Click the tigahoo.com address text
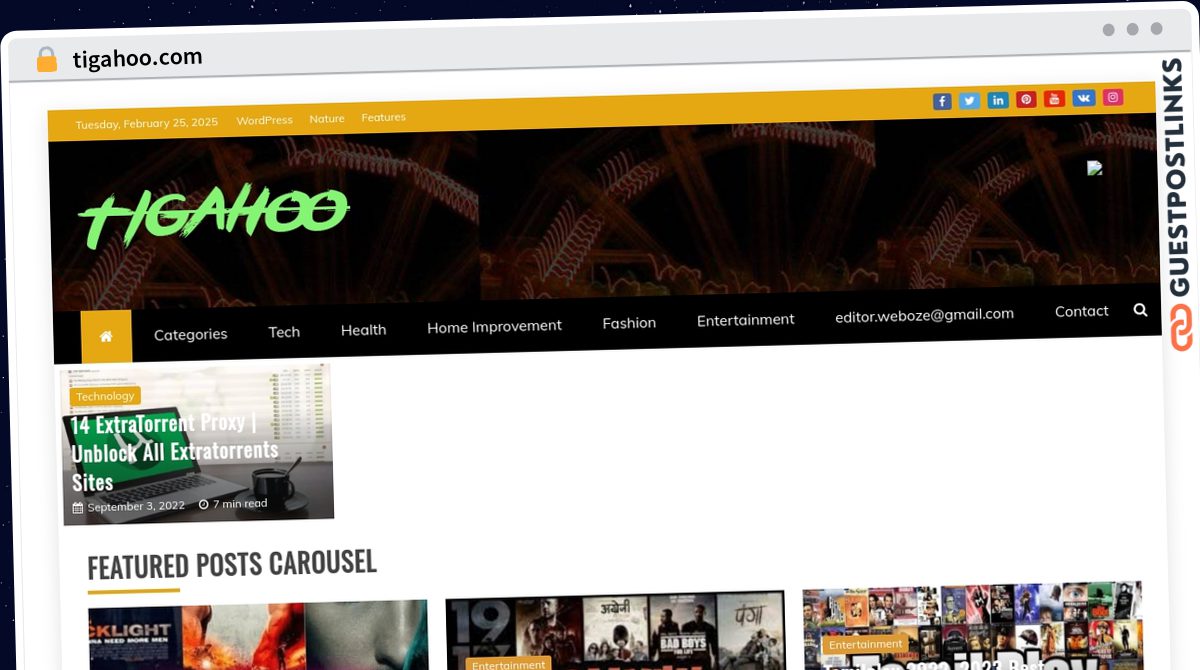1200x670 pixels. coord(137,57)
